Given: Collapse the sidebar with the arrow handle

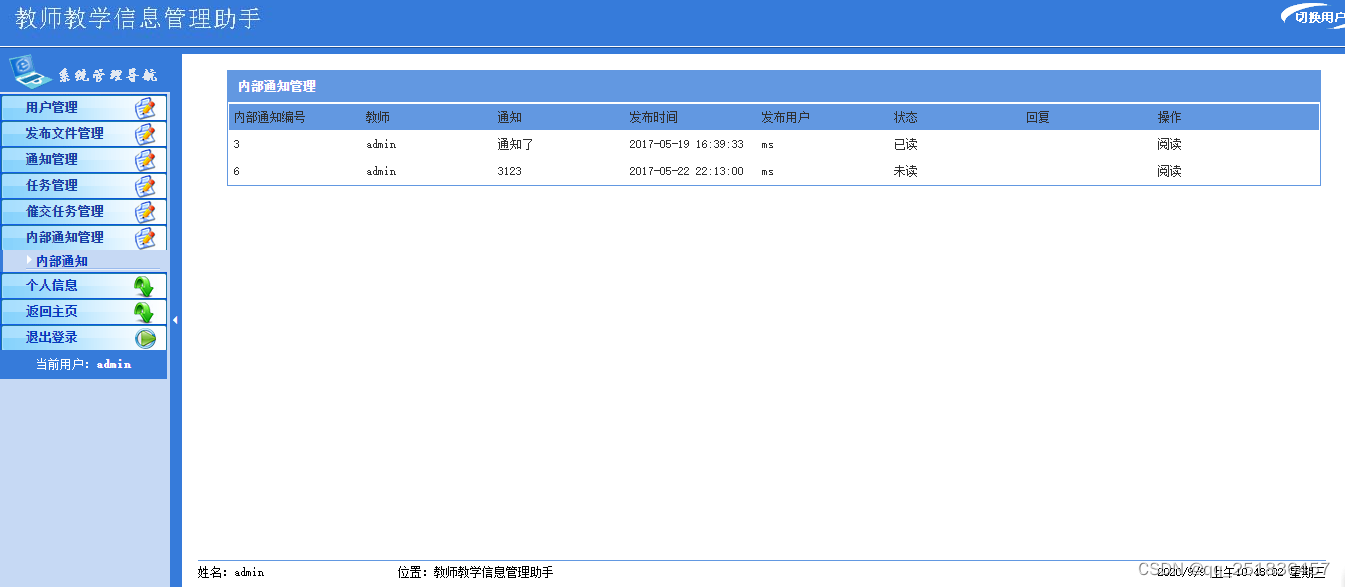Looking at the screenshot, I should click(x=175, y=320).
